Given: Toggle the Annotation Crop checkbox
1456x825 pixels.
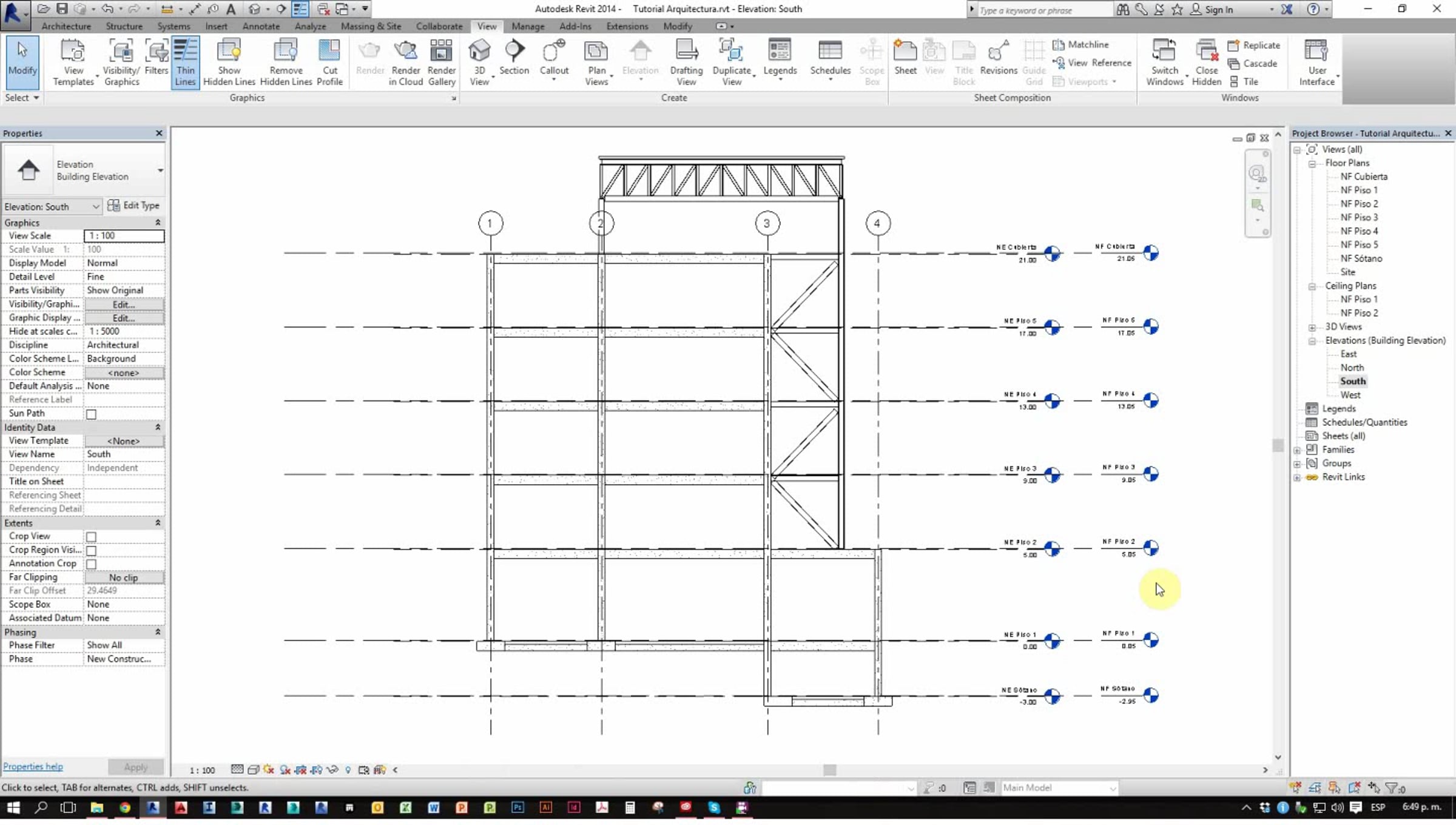Looking at the screenshot, I should 91,564.
